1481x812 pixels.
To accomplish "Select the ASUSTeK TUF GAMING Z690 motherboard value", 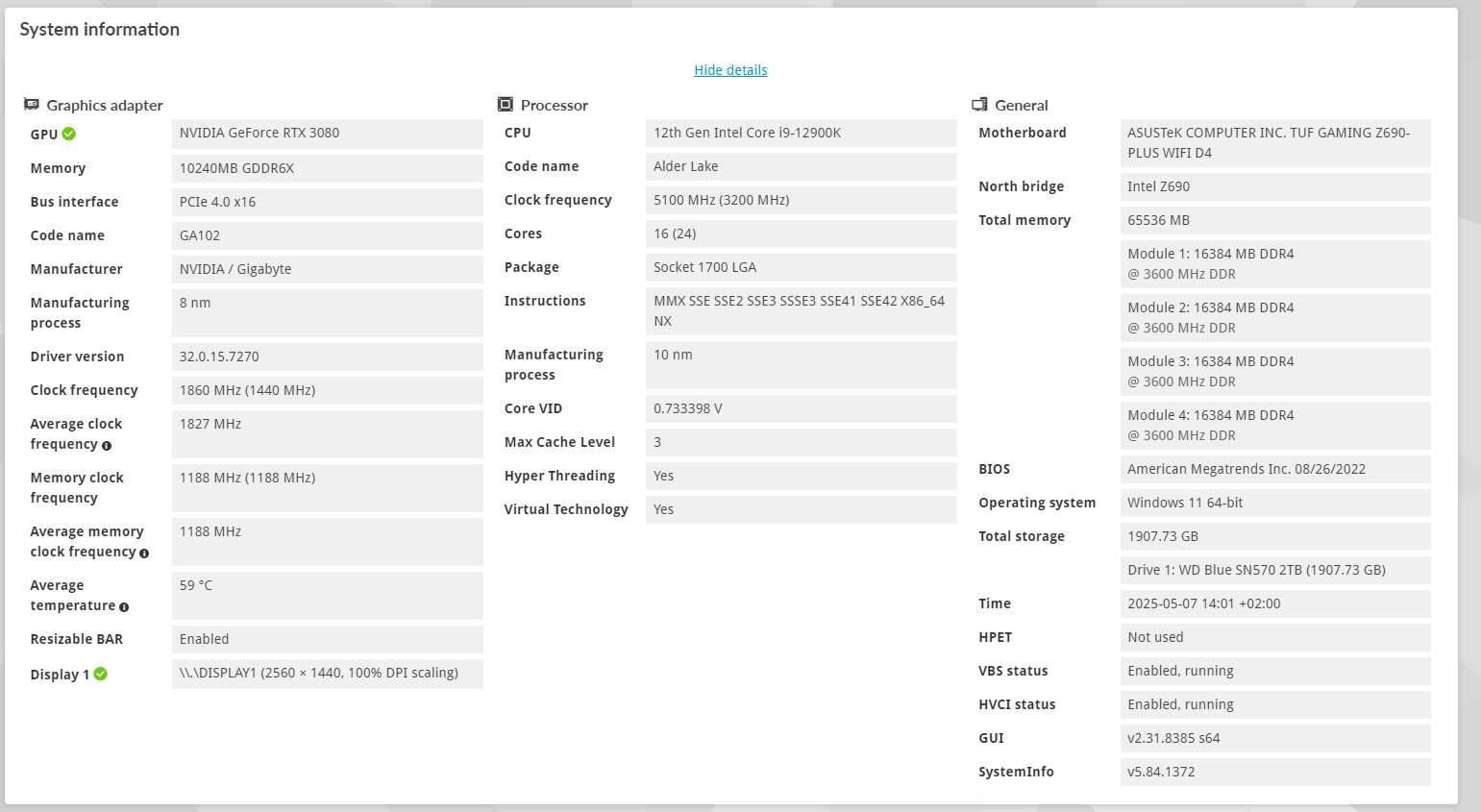I will click(x=1275, y=142).
